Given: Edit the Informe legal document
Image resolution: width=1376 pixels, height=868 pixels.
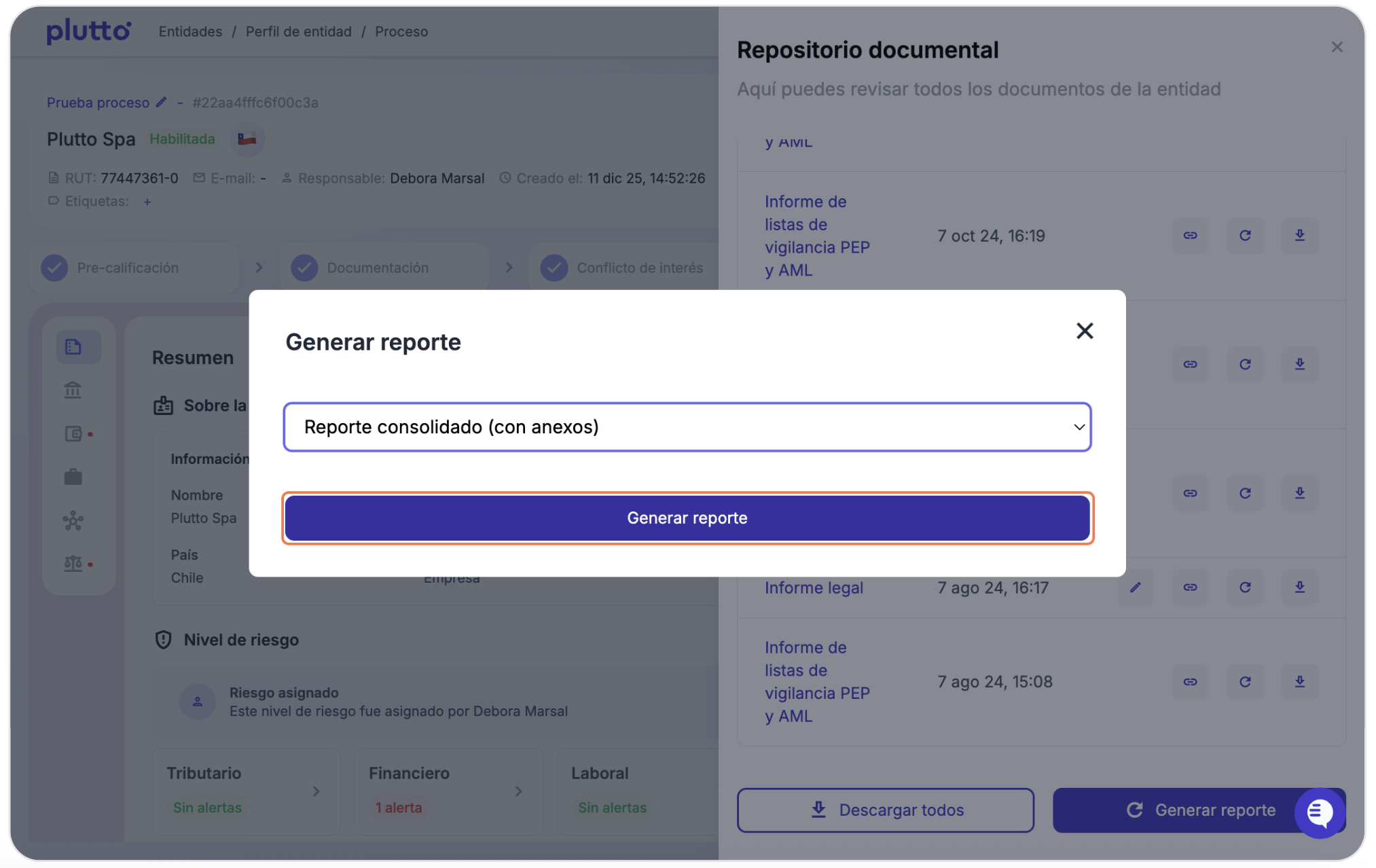Looking at the screenshot, I should pyautogui.click(x=1135, y=587).
